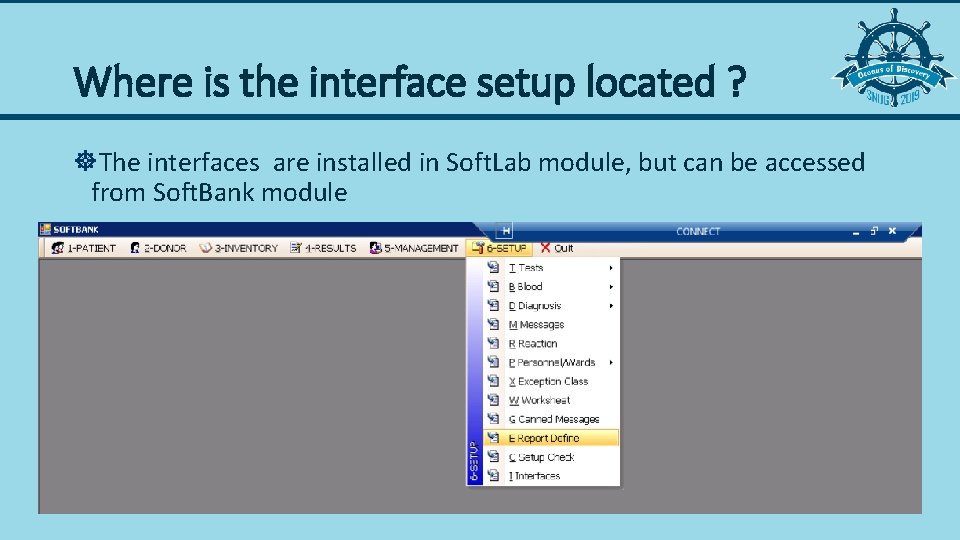Click the icon beside Blood

[x=493, y=286]
